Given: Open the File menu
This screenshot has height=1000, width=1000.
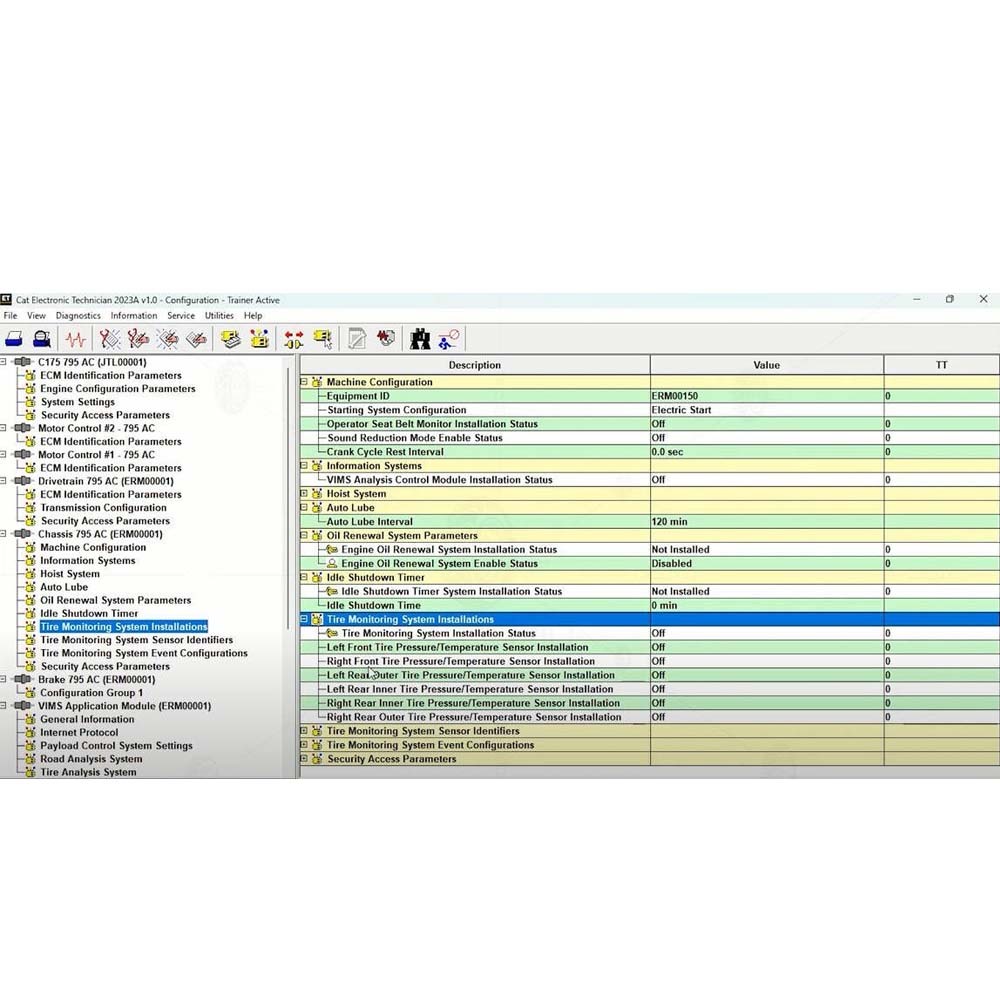Looking at the screenshot, I should [x=11, y=316].
